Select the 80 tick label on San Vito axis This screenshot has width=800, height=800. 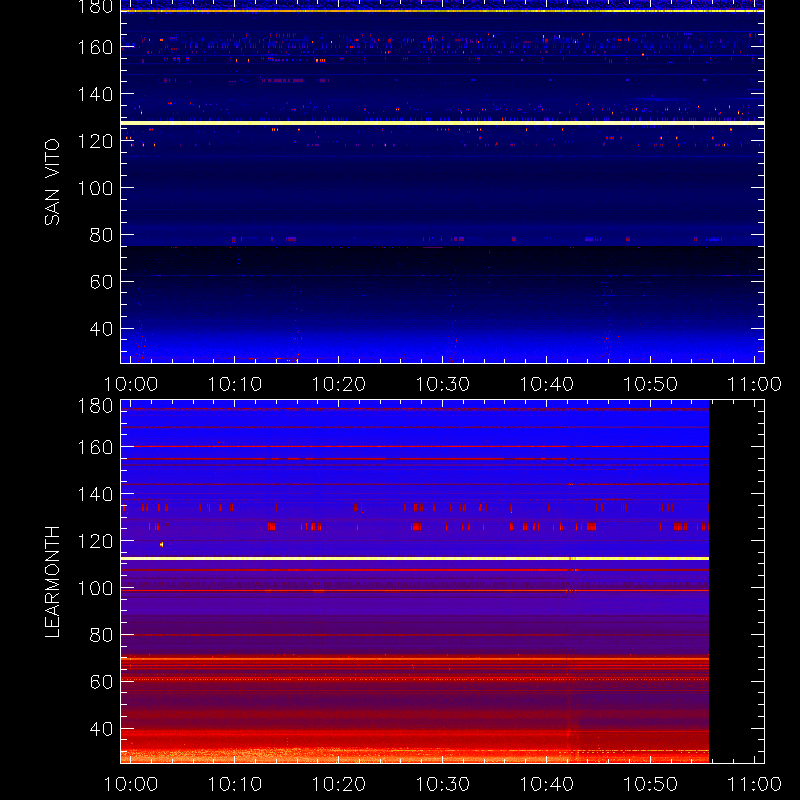point(101,235)
